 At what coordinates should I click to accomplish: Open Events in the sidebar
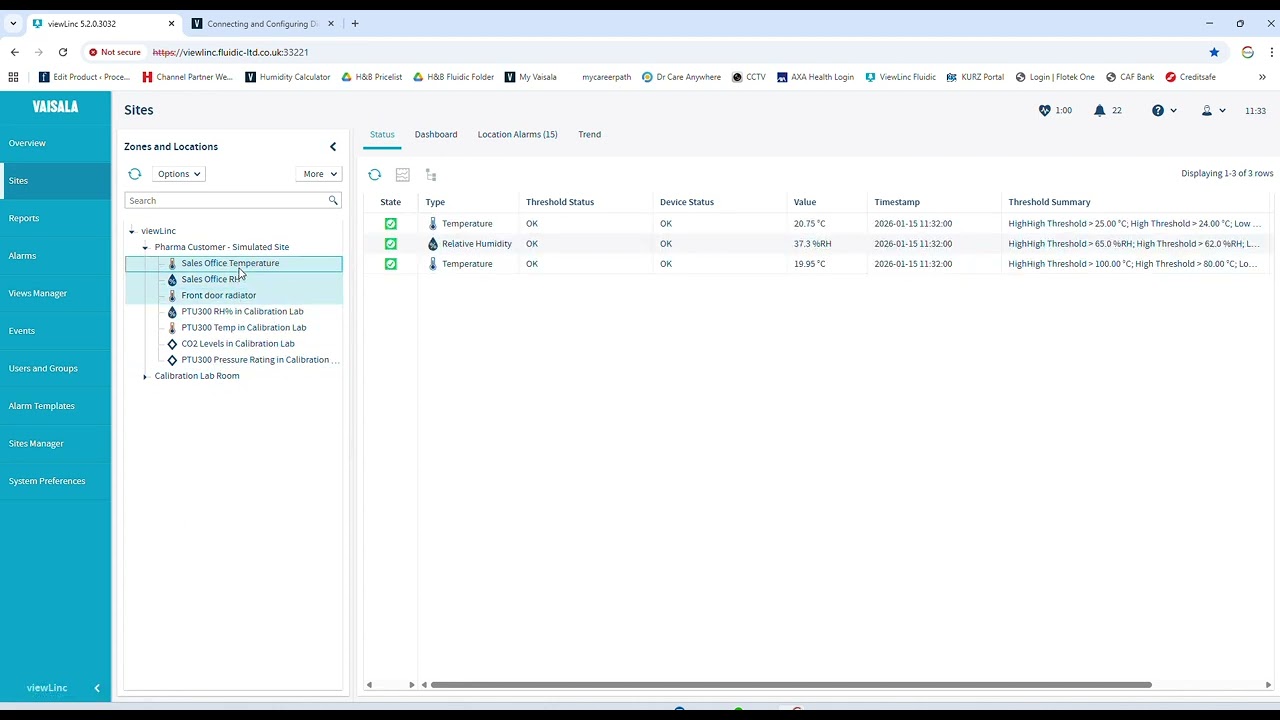tap(56, 331)
